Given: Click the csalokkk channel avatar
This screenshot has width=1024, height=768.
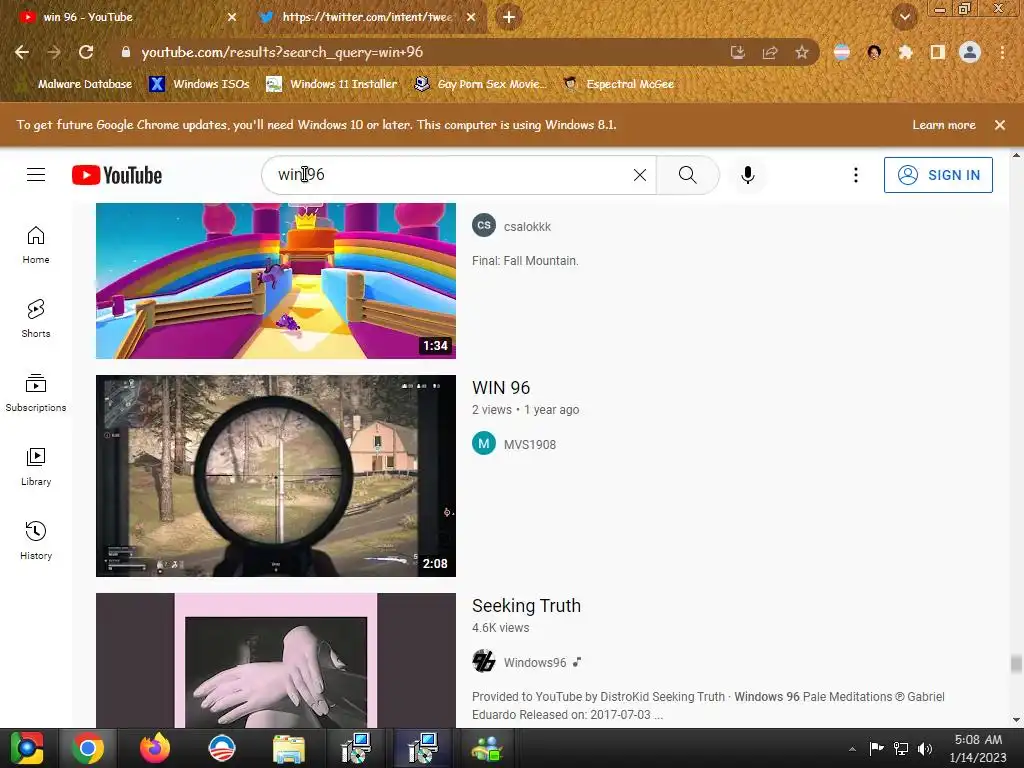Looking at the screenshot, I should pyautogui.click(x=484, y=225).
